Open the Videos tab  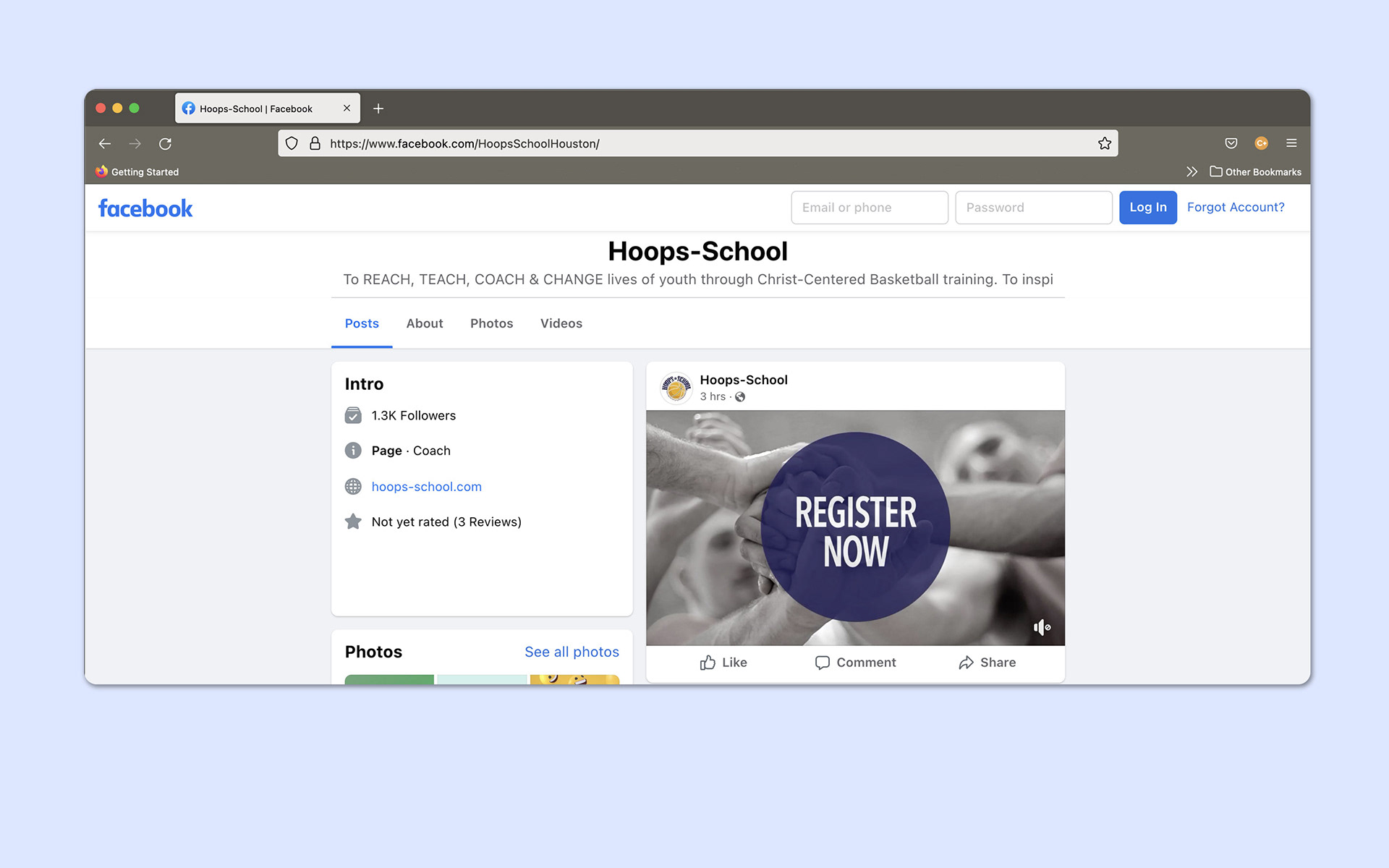[x=561, y=323]
